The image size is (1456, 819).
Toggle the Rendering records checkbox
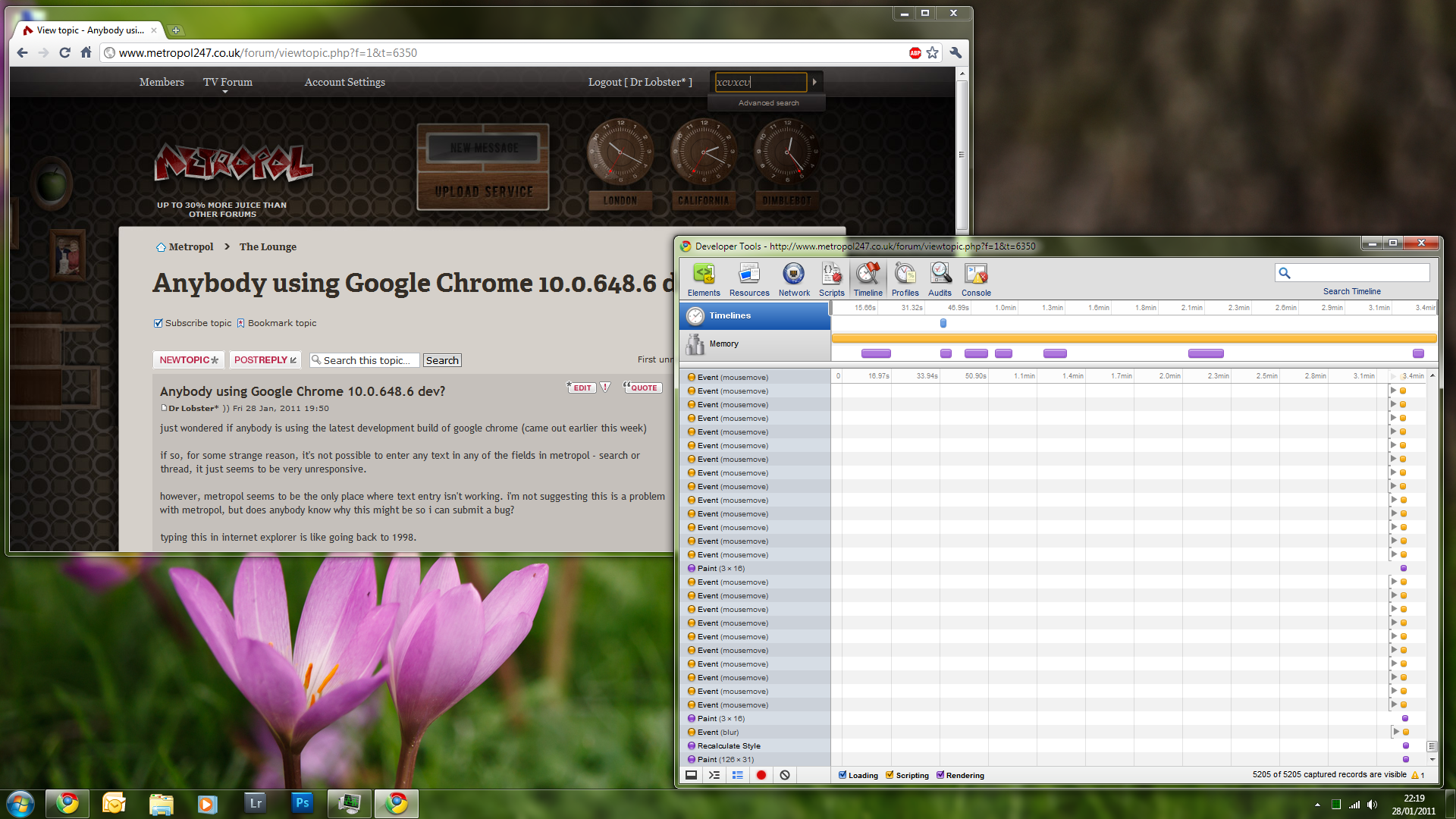(x=940, y=775)
